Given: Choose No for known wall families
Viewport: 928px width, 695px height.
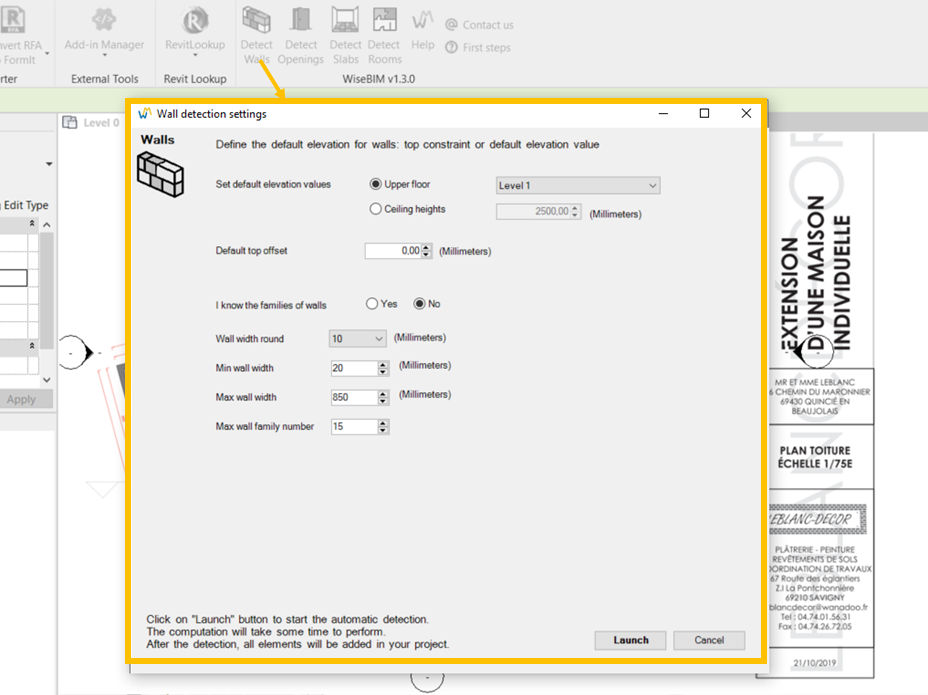Looking at the screenshot, I should click(x=419, y=304).
